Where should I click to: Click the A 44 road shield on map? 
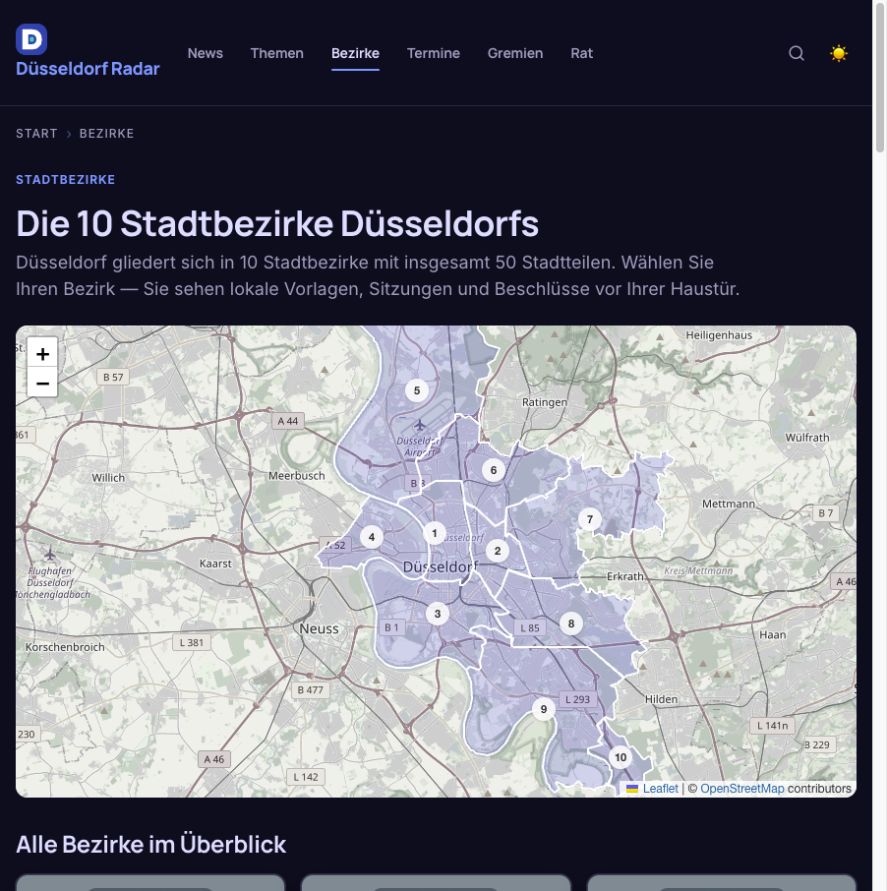pos(288,421)
